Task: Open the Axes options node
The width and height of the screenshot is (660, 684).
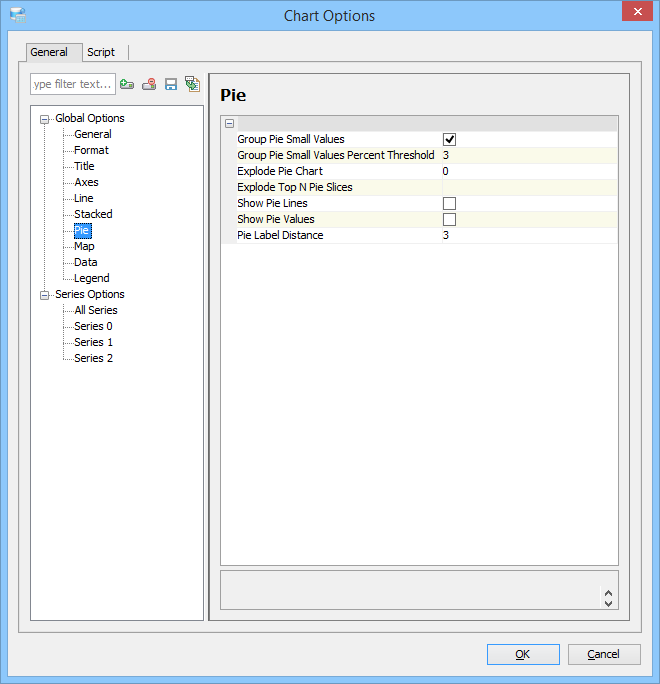Action: tap(86, 182)
